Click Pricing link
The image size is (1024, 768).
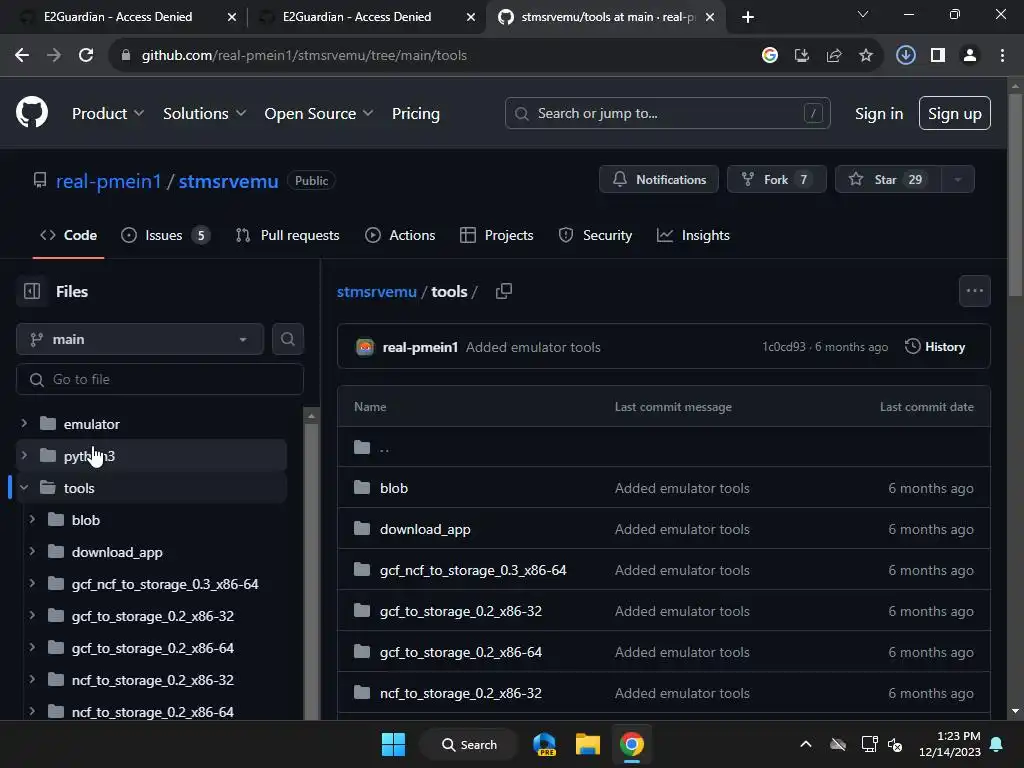[415, 114]
